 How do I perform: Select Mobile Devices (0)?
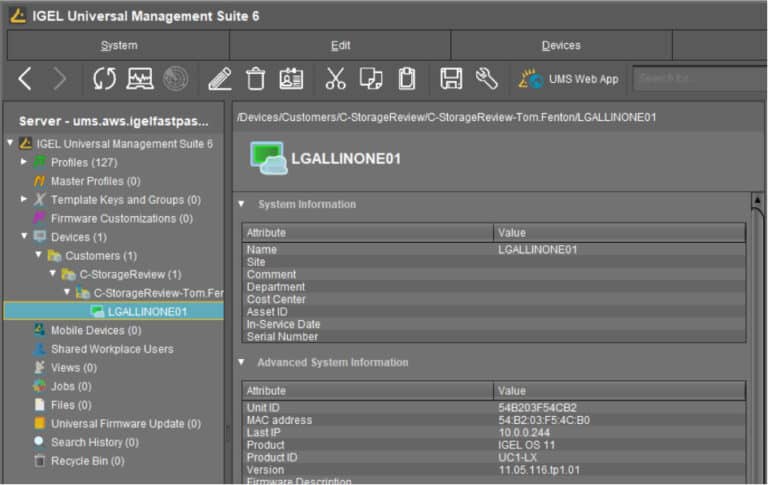pyautogui.click(x=96, y=330)
